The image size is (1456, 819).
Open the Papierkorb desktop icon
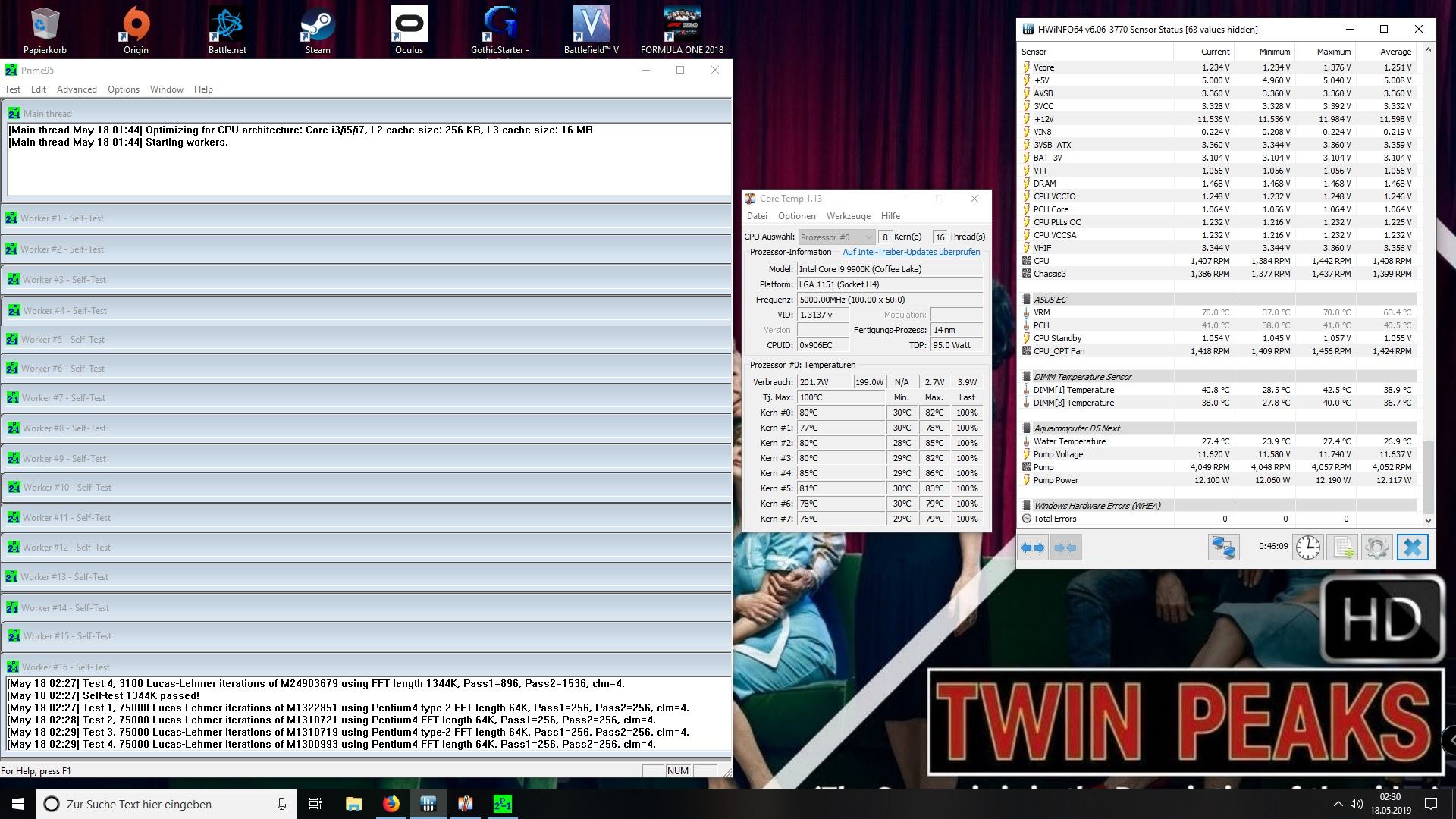pos(45,30)
